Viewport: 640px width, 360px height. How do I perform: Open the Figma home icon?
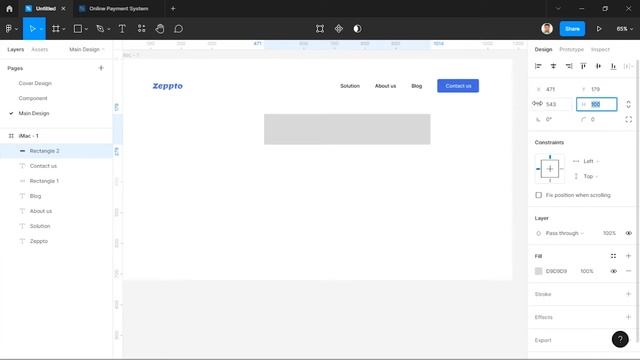coord(9,9)
